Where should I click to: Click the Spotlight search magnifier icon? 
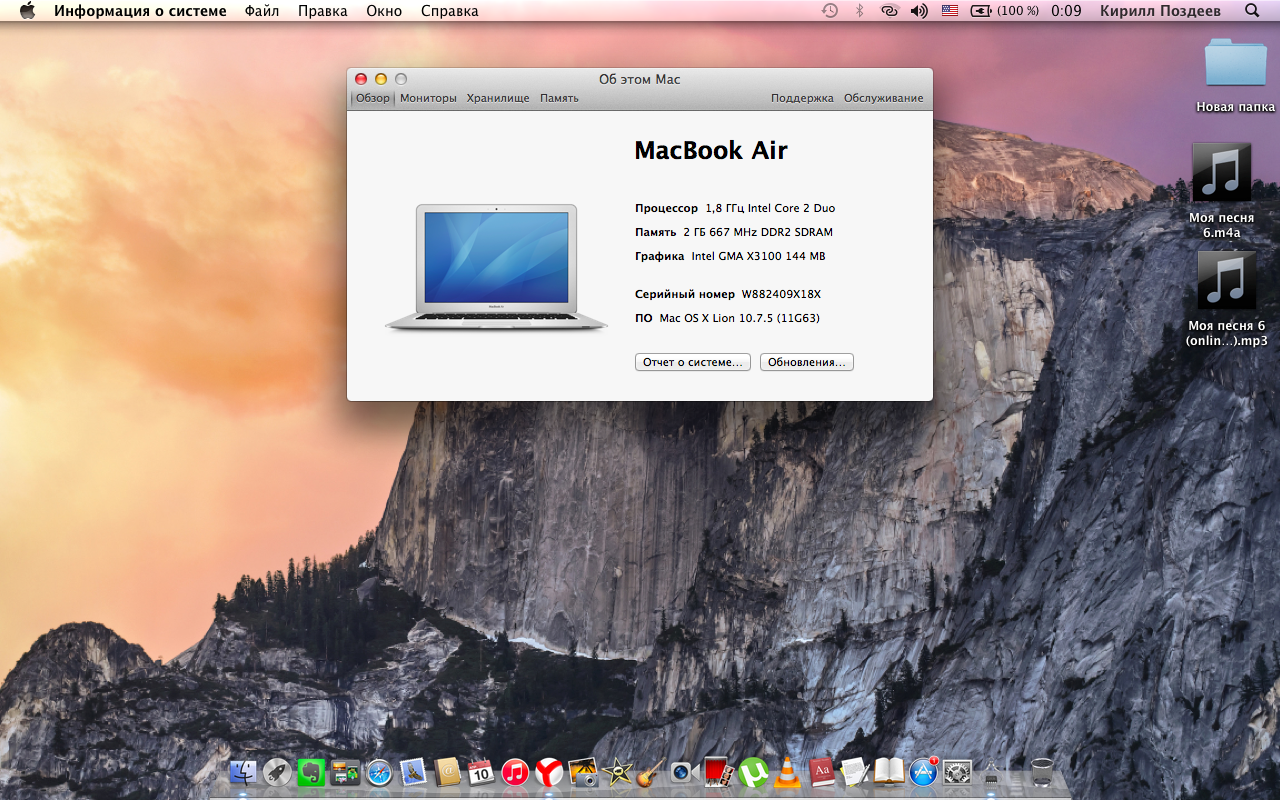pyautogui.click(x=1252, y=11)
